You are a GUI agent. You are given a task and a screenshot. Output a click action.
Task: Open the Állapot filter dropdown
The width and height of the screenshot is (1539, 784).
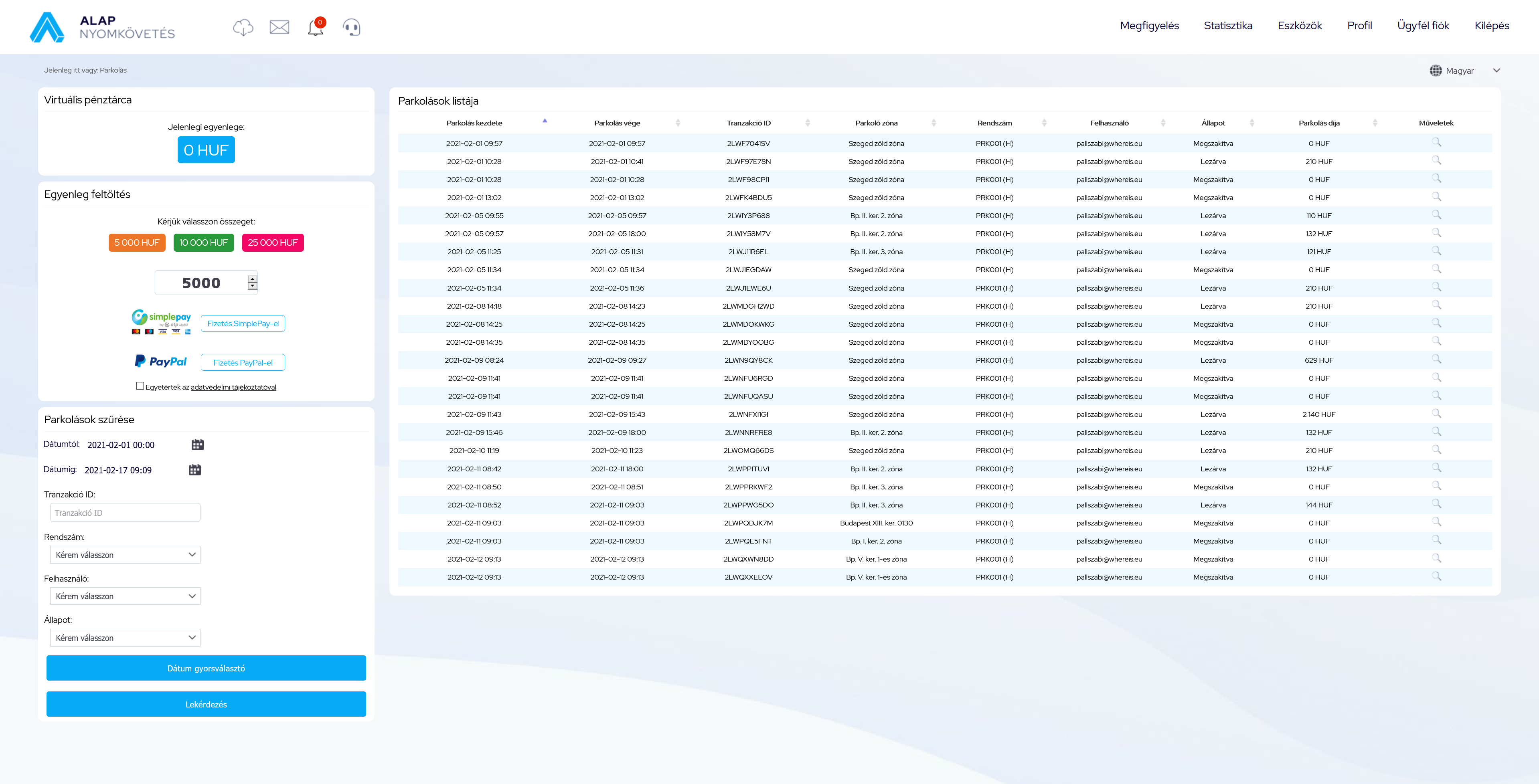point(125,638)
